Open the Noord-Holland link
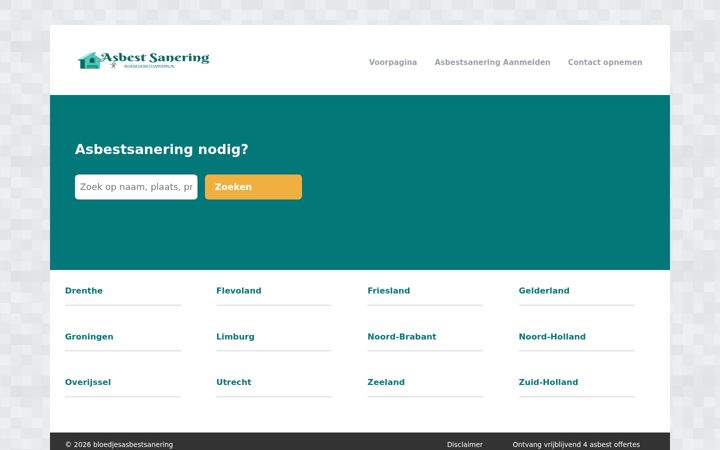Viewport: 720px width, 450px height. (x=552, y=337)
